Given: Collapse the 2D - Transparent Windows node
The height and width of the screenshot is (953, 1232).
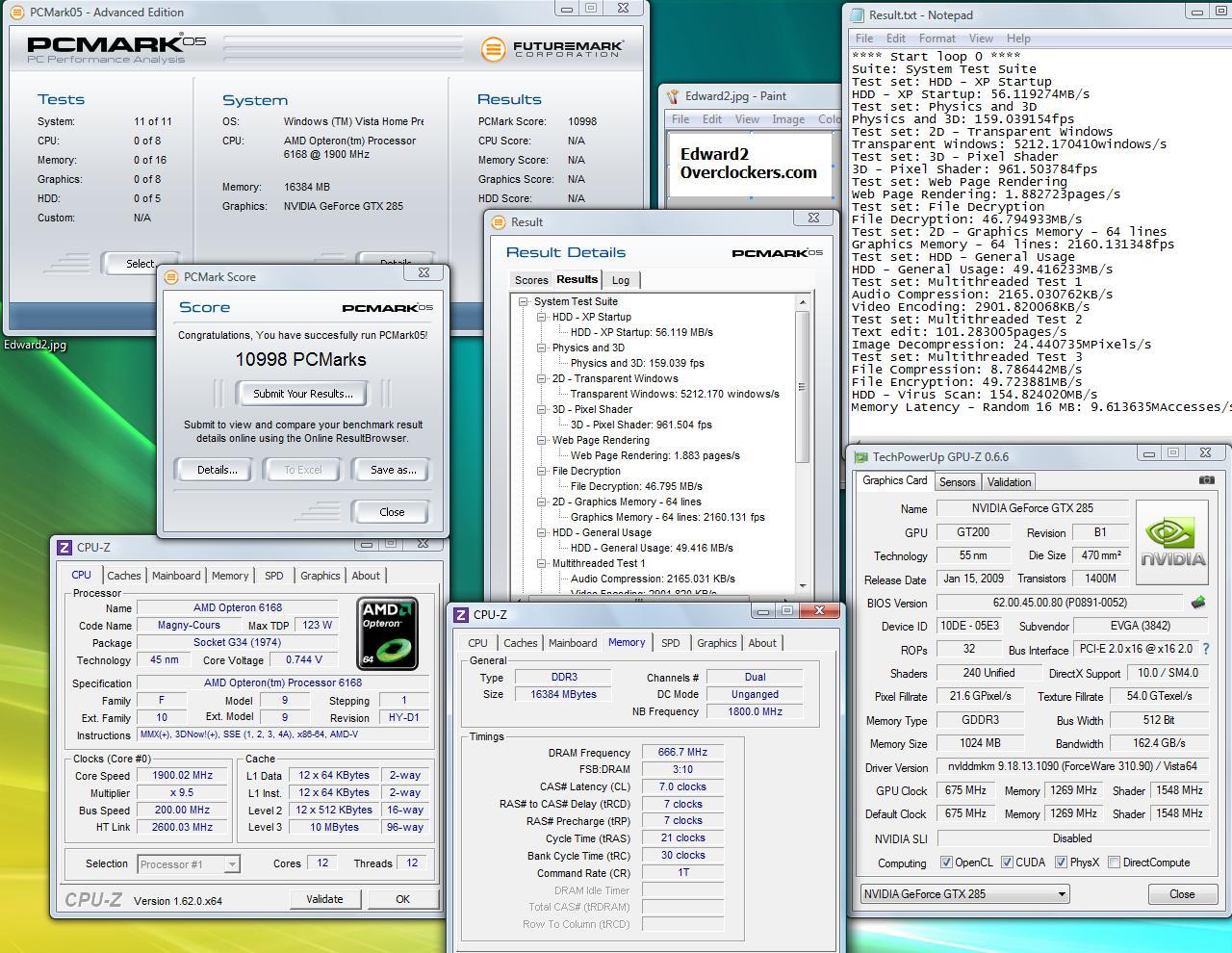Looking at the screenshot, I should pyautogui.click(x=542, y=378).
